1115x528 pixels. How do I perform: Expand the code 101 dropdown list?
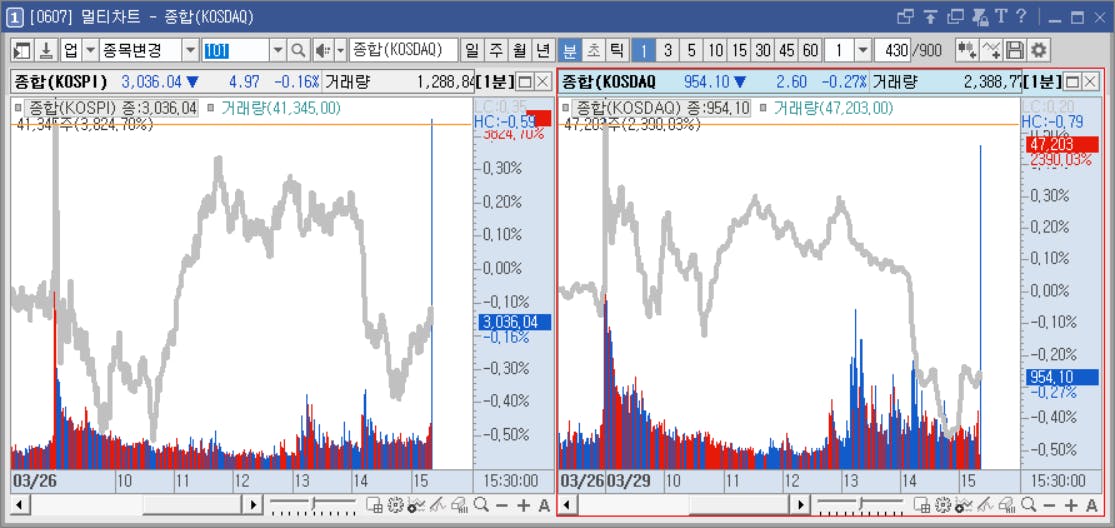[278, 50]
